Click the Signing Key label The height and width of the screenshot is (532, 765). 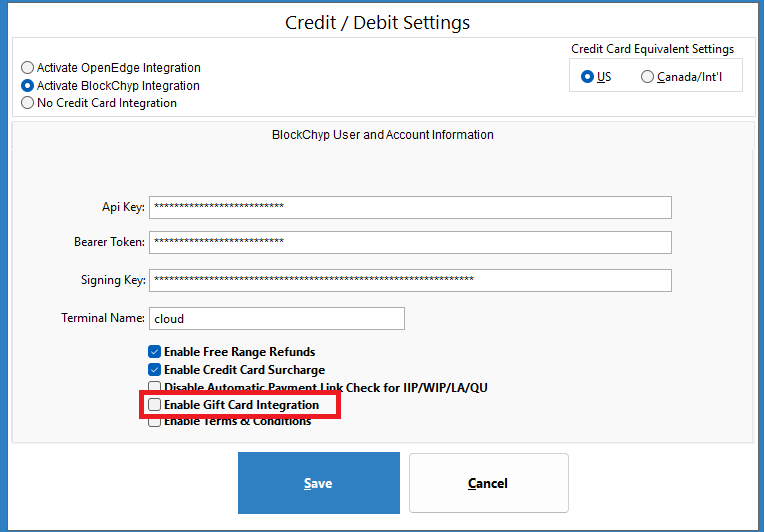pos(113,280)
